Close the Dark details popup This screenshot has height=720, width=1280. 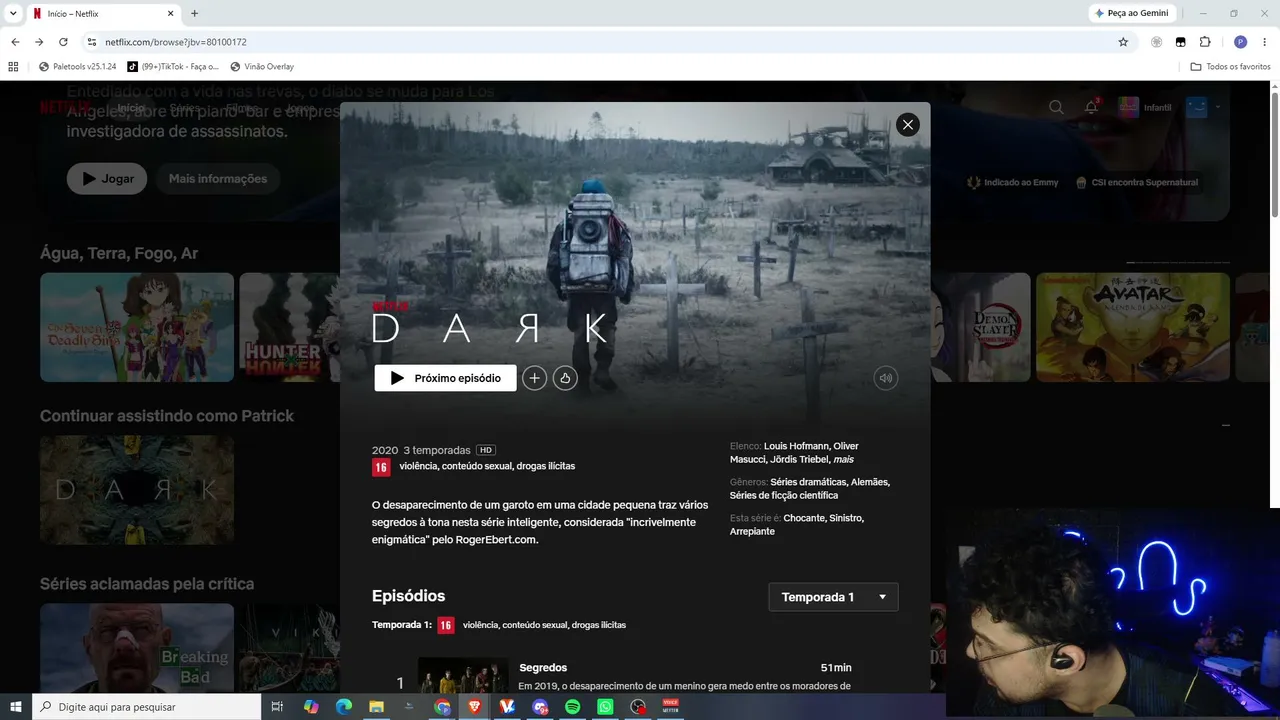[907, 124]
